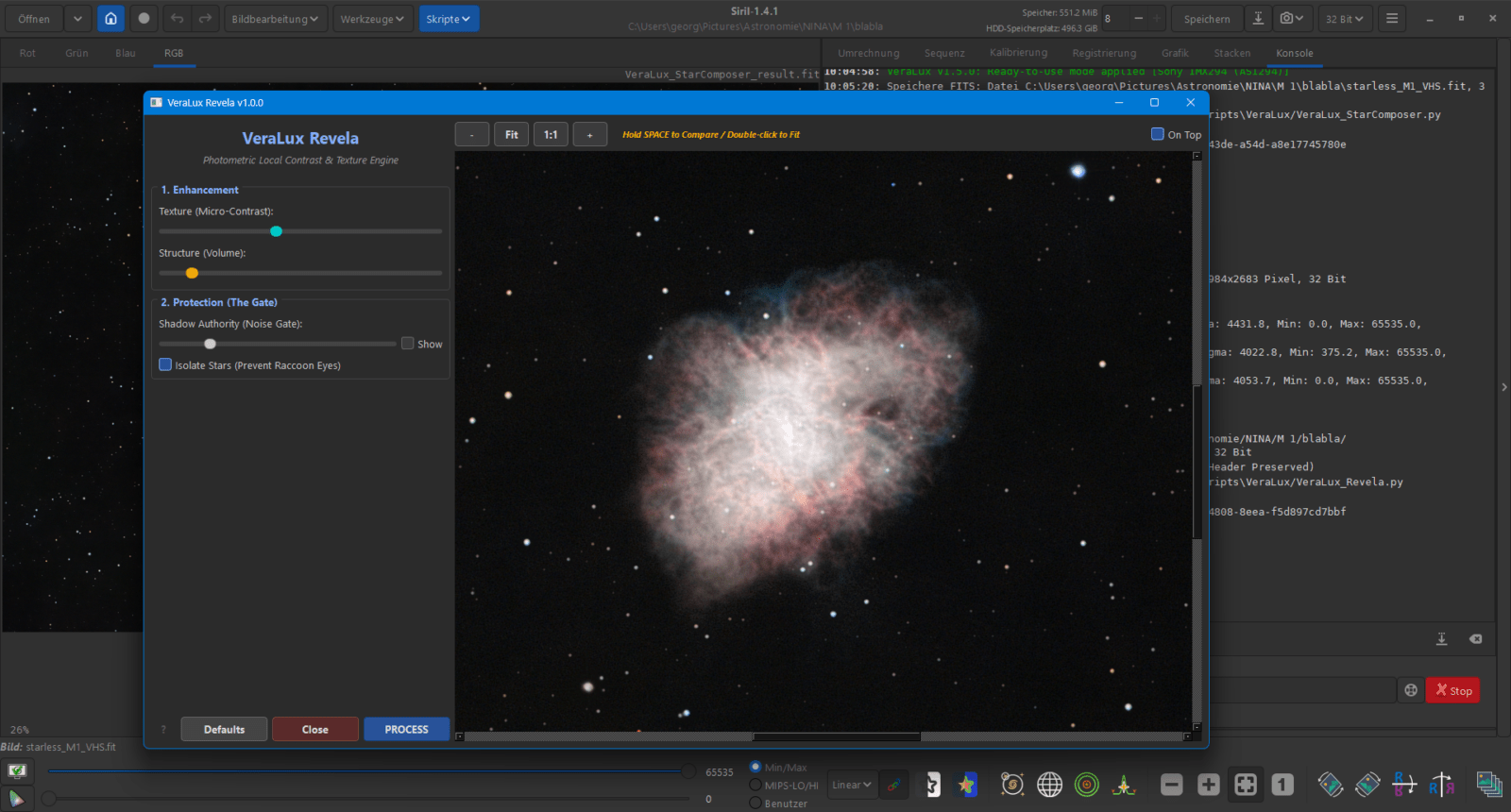Enable the Isolate Stars checkbox

point(165,365)
